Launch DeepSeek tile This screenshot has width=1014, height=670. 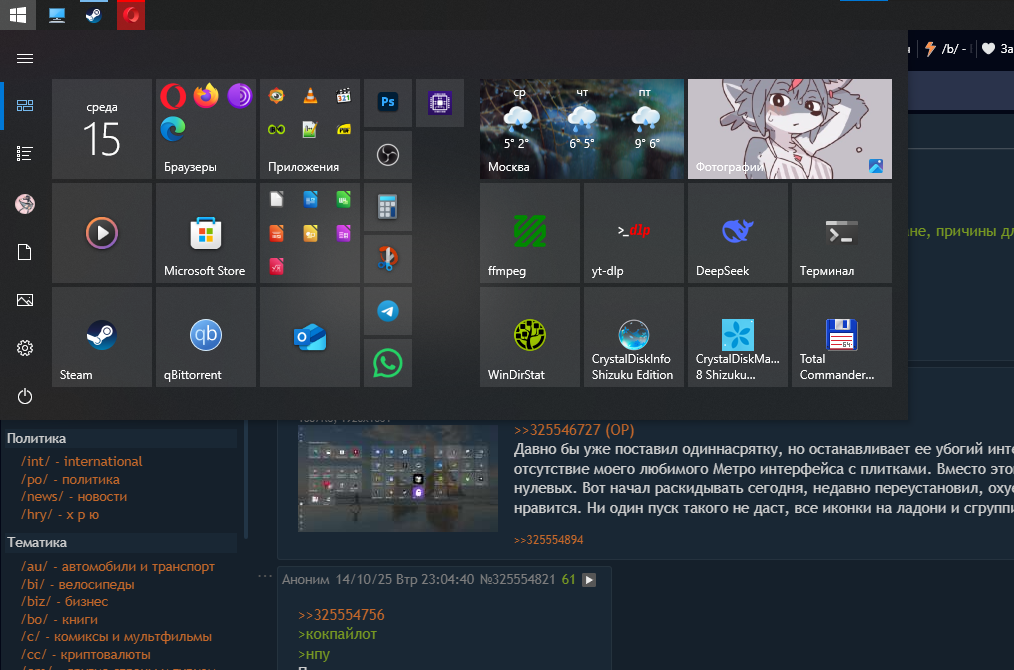738,233
